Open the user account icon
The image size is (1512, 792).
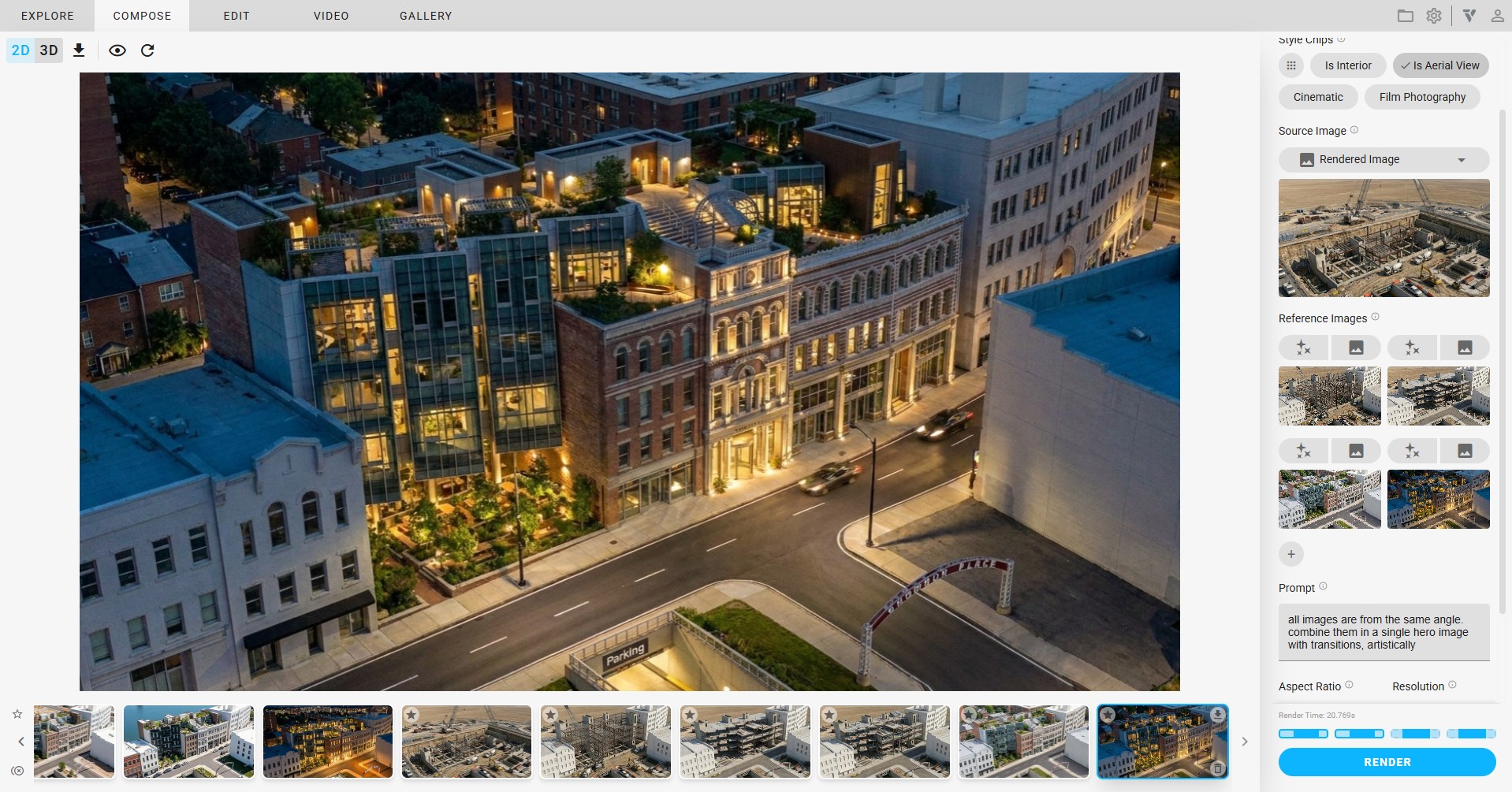pyautogui.click(x=1496, y=16)
